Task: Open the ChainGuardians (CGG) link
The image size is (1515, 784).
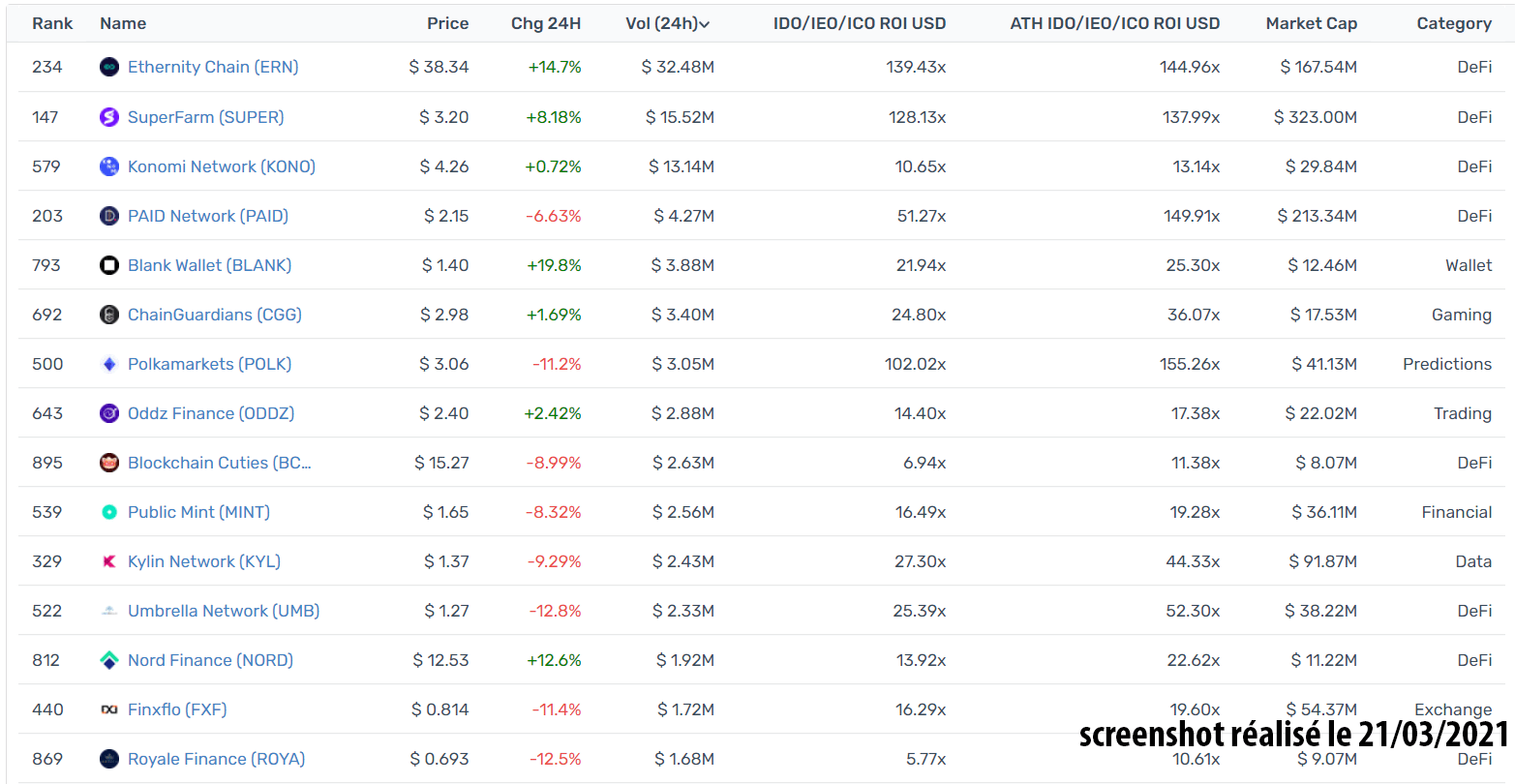Action: pyautogui.click(x=215, y=315)
